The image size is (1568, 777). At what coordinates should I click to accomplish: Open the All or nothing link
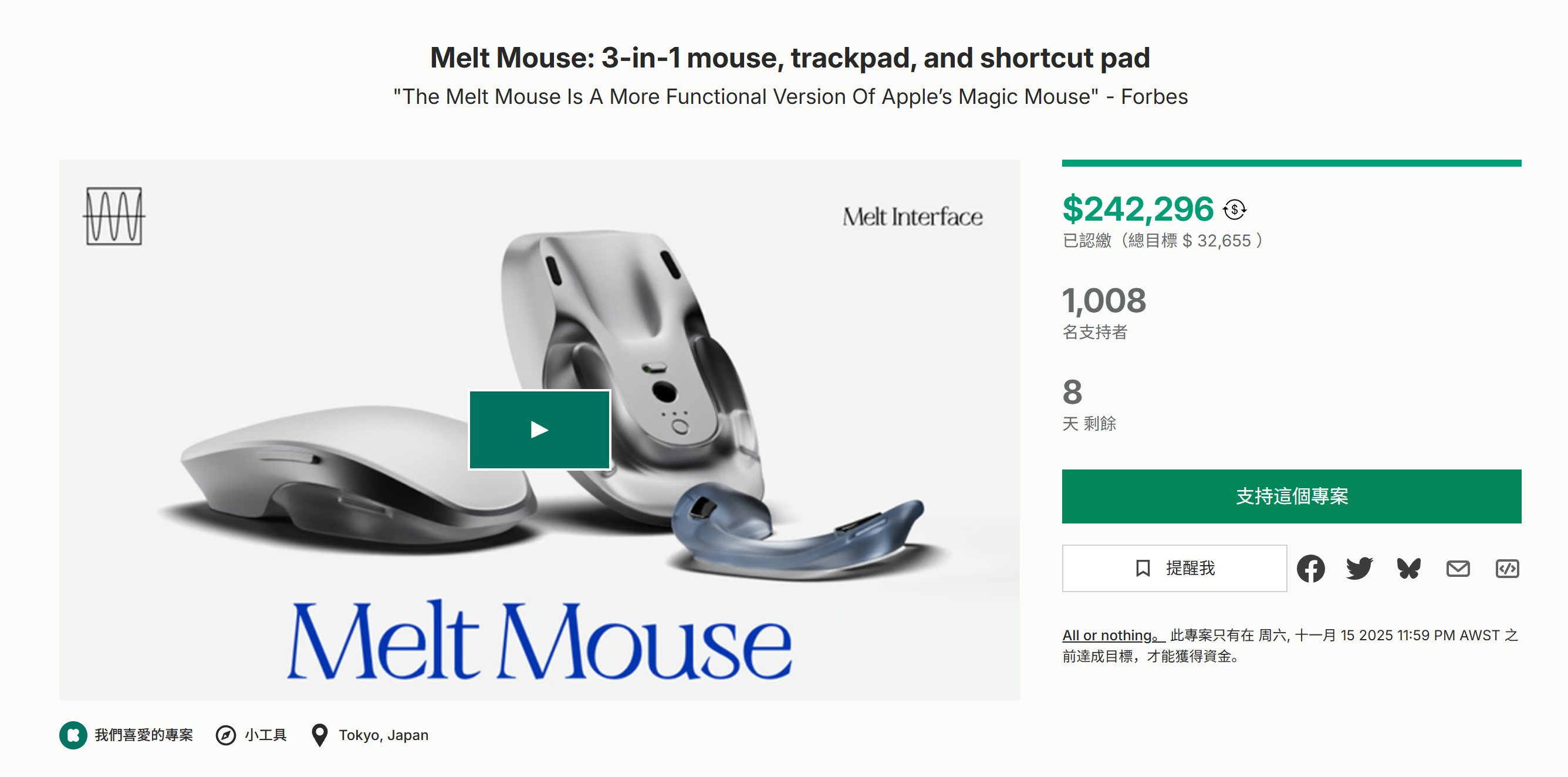[1111, 635]
